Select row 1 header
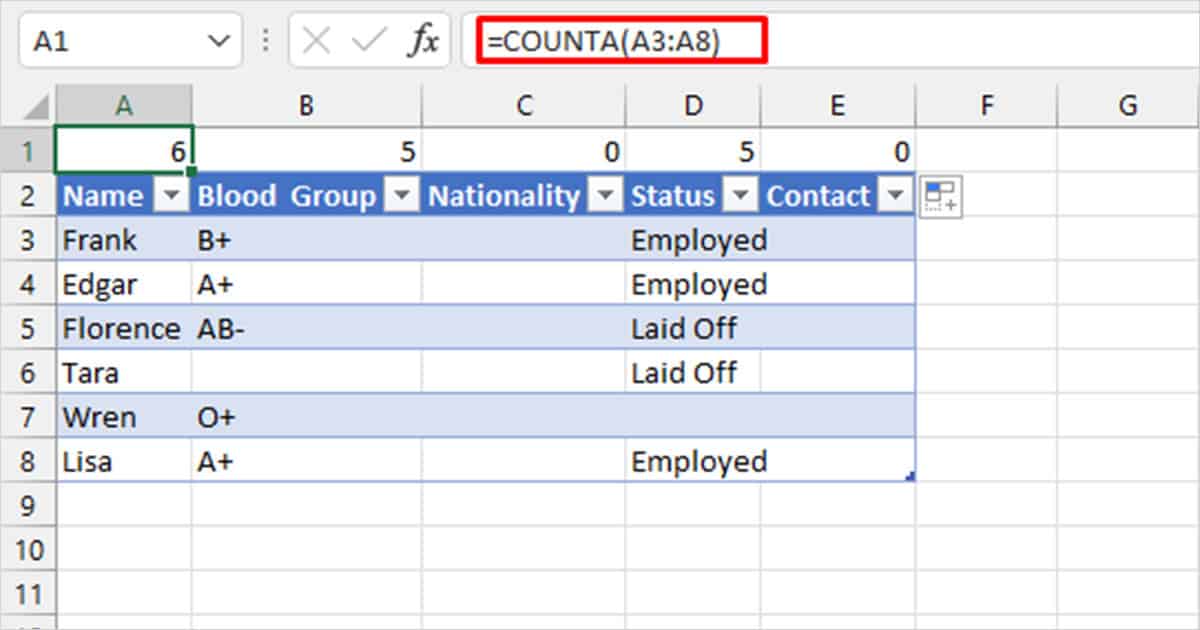 pos(29,152)
